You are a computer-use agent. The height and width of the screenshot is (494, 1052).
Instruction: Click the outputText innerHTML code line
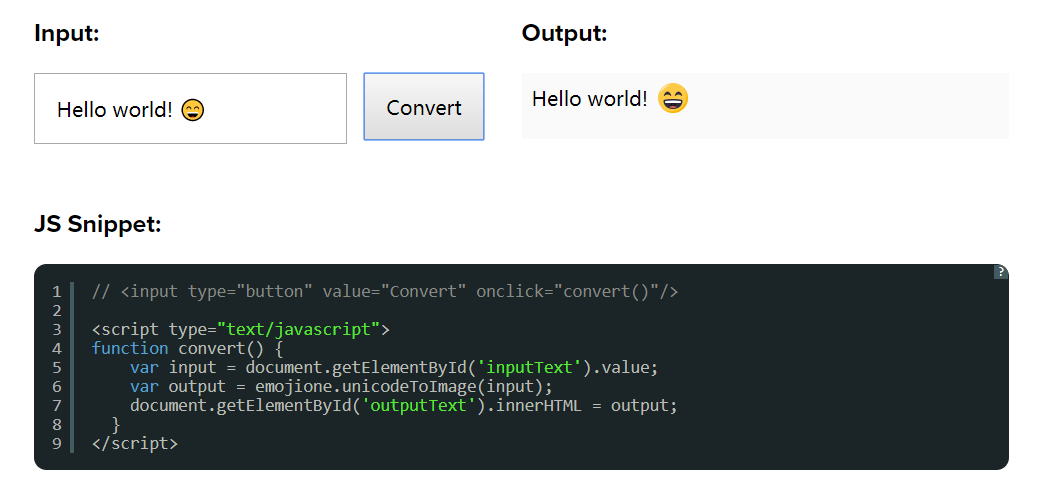(x=404, y=405)
